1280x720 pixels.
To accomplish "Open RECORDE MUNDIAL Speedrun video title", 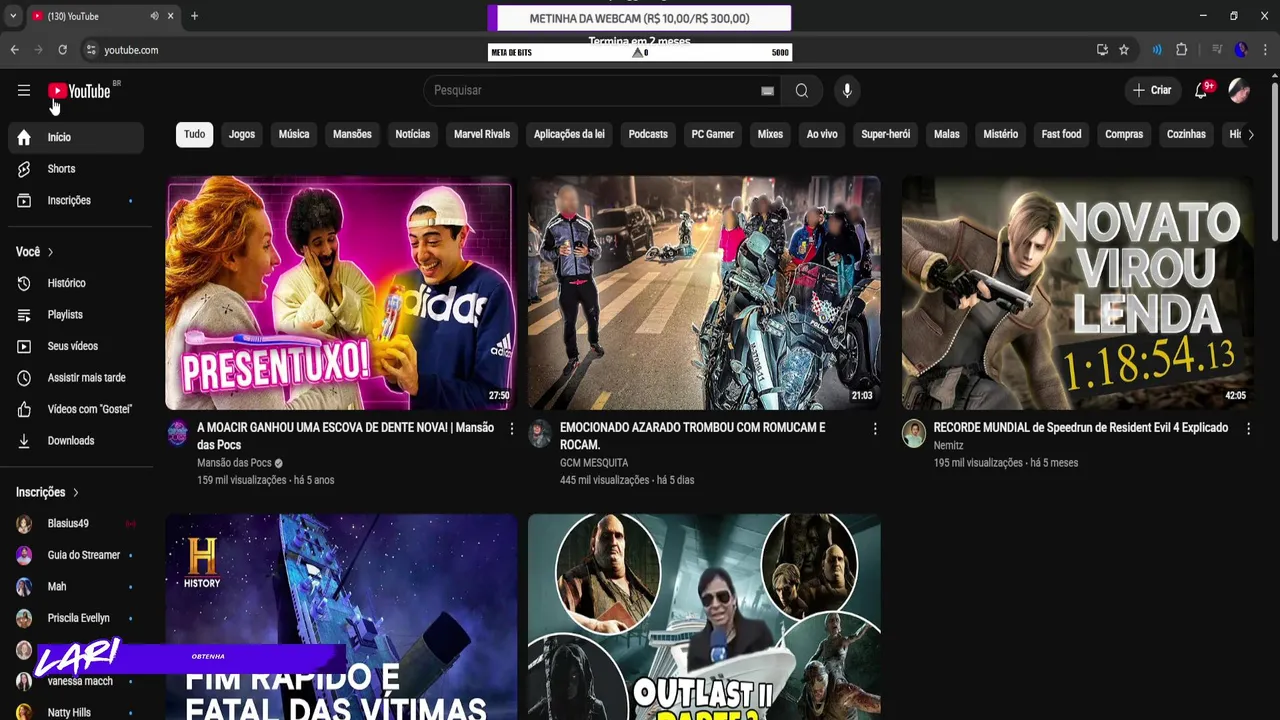I will [1080, 428].
